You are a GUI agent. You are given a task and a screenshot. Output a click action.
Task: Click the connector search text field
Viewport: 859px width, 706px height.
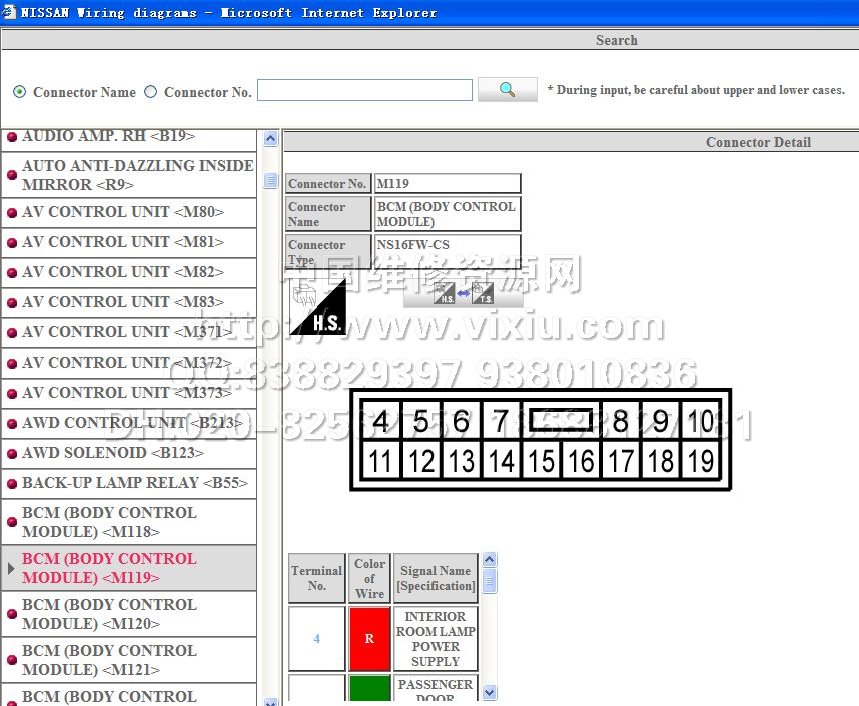coord(365,90)
